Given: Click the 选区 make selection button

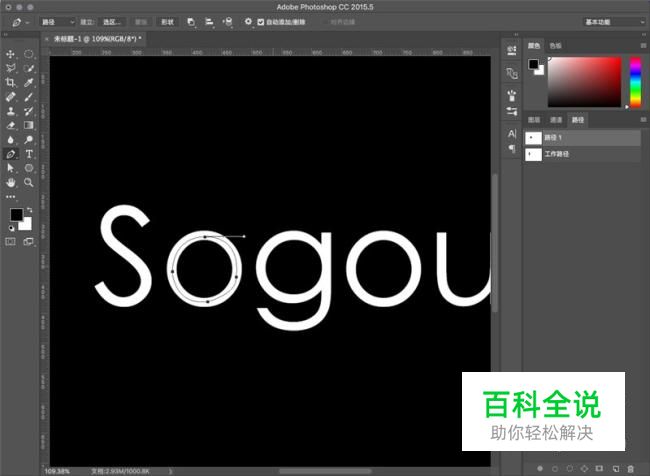Looking at the screenshot, I should point(112,22).
